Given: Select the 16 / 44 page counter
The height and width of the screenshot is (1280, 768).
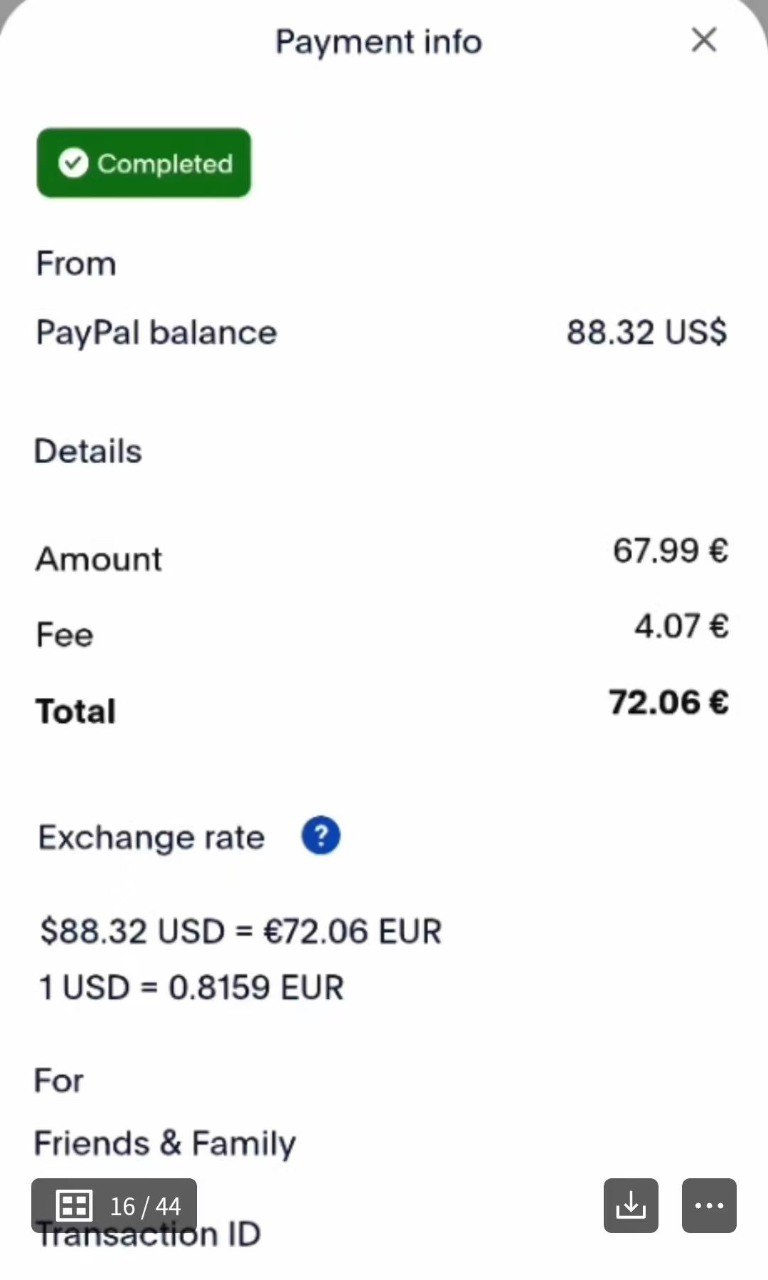Looking at the screenshot, I should (x=145, y=1206).
